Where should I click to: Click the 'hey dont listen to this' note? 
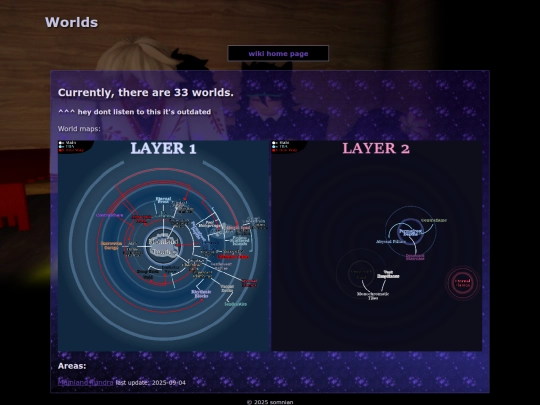pos(134,112)
